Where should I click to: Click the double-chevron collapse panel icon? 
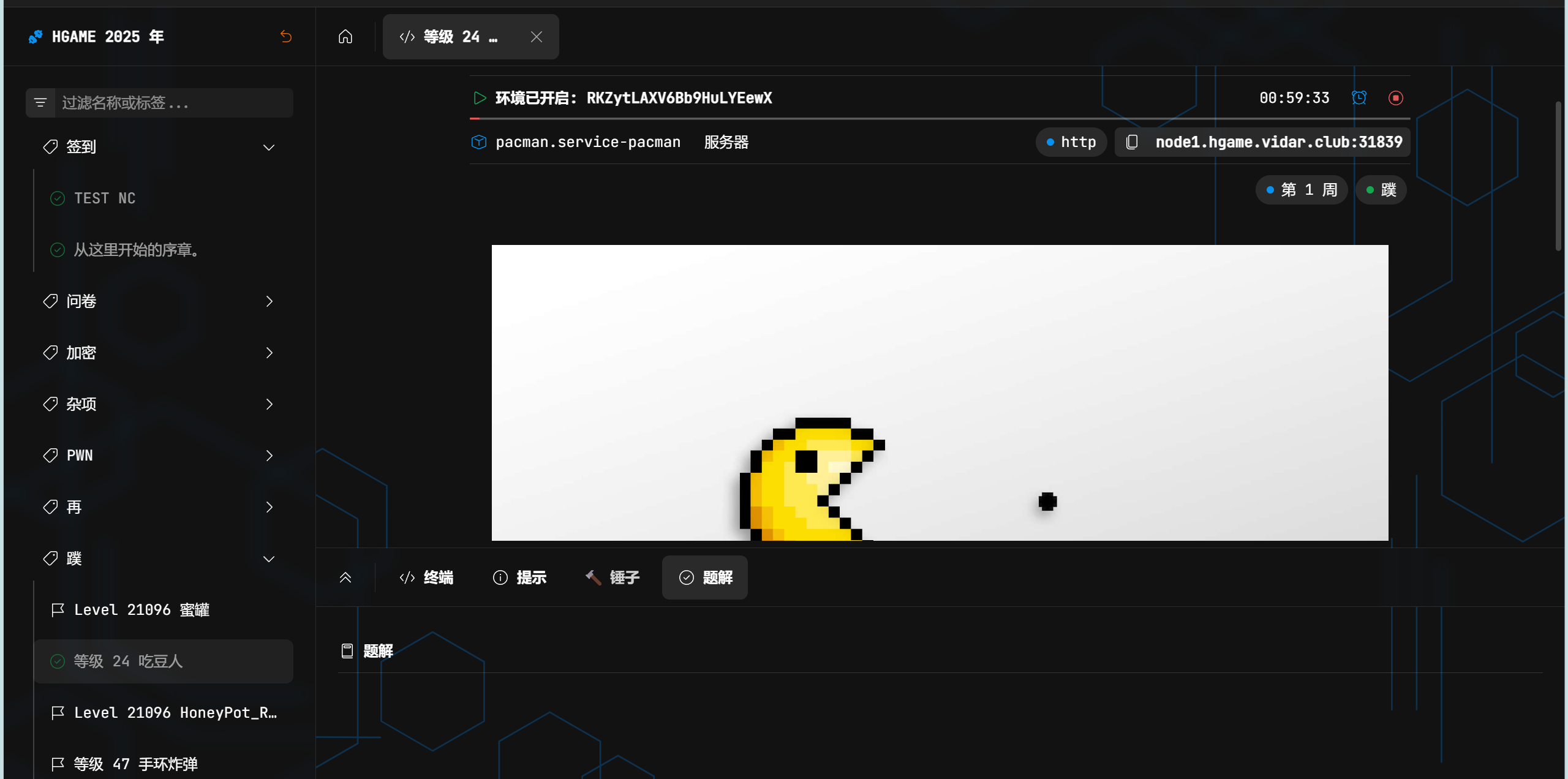(x=345, y=578)
